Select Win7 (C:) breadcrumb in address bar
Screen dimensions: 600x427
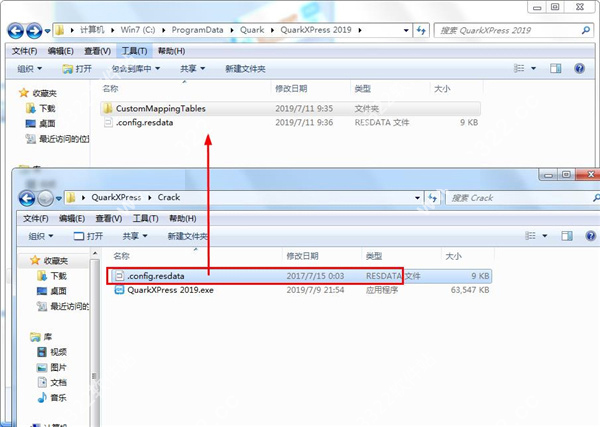pyautogui.click(x=138, y=30)
